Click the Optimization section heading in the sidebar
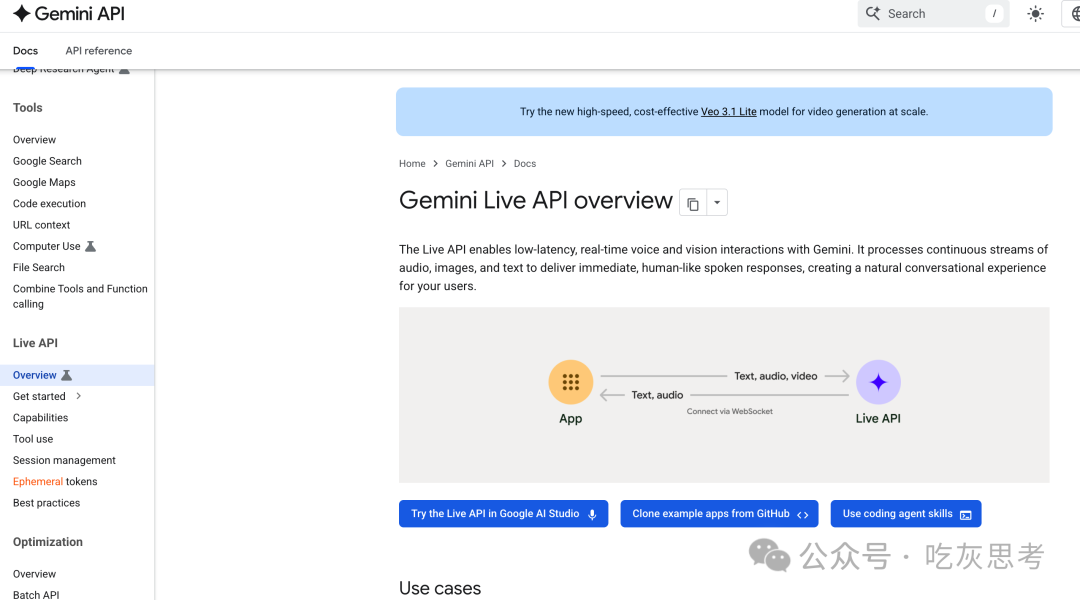 [48, 542]
